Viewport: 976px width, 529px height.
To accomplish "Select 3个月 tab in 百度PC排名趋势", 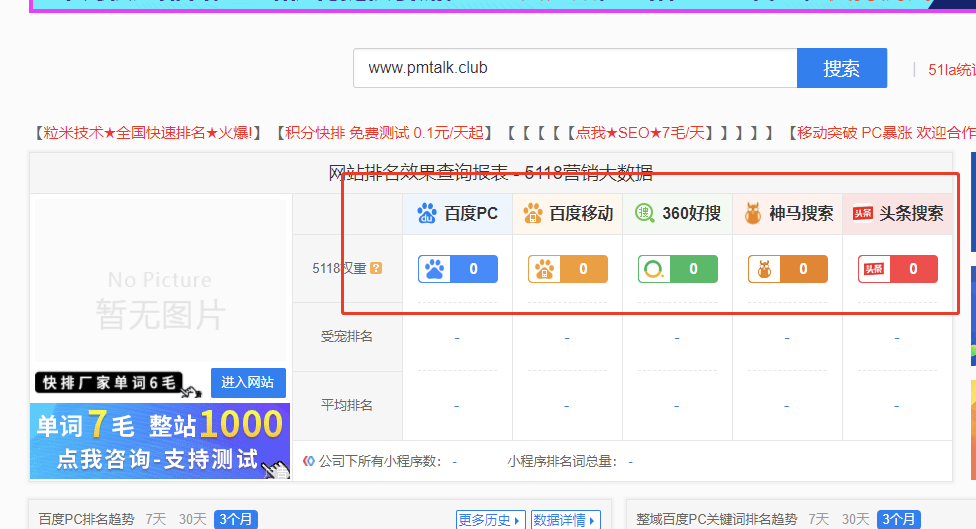I will click(x=236, y=519).
